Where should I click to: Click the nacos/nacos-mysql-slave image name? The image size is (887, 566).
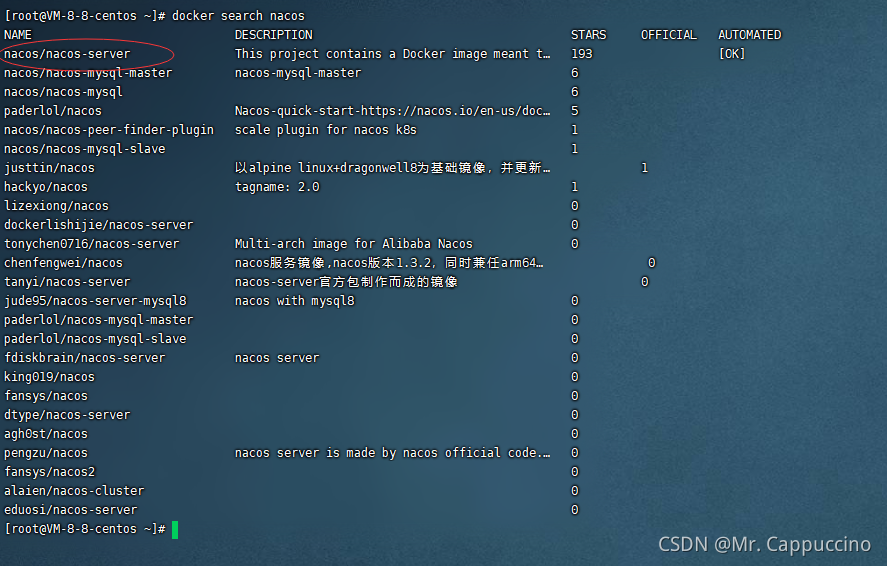tap(85, 149)
